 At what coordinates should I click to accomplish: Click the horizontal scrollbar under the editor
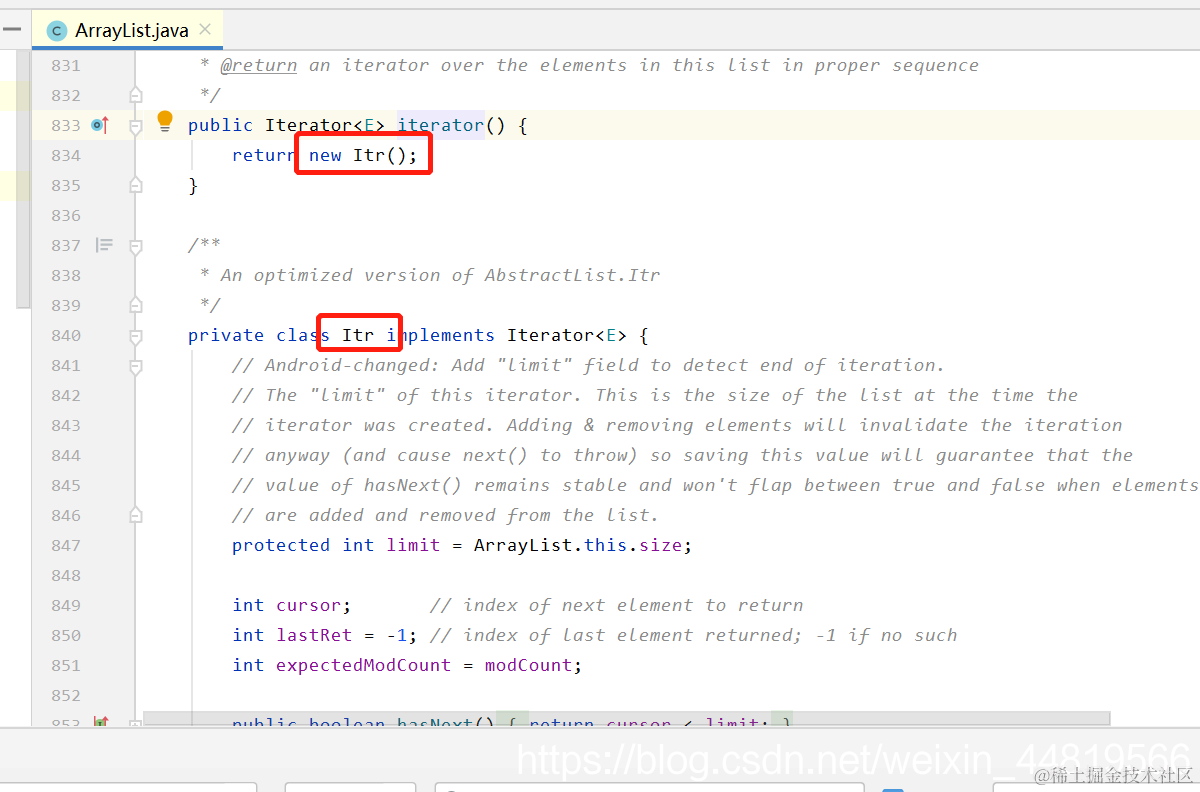626,718
